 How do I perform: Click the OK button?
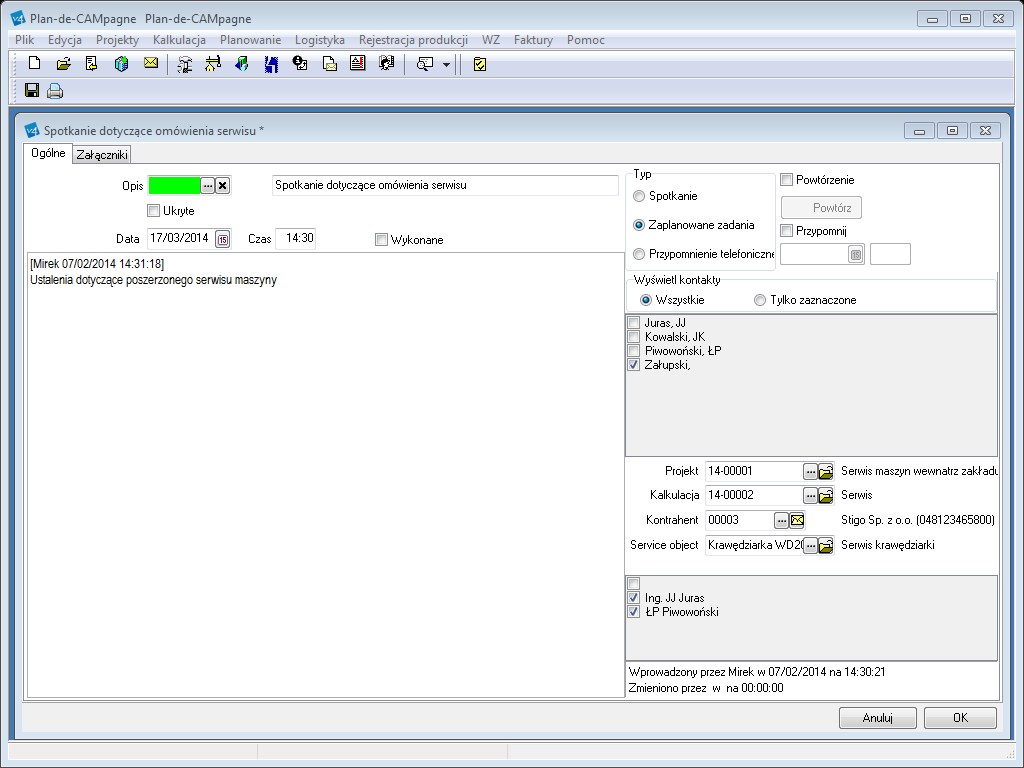(960, 718)
